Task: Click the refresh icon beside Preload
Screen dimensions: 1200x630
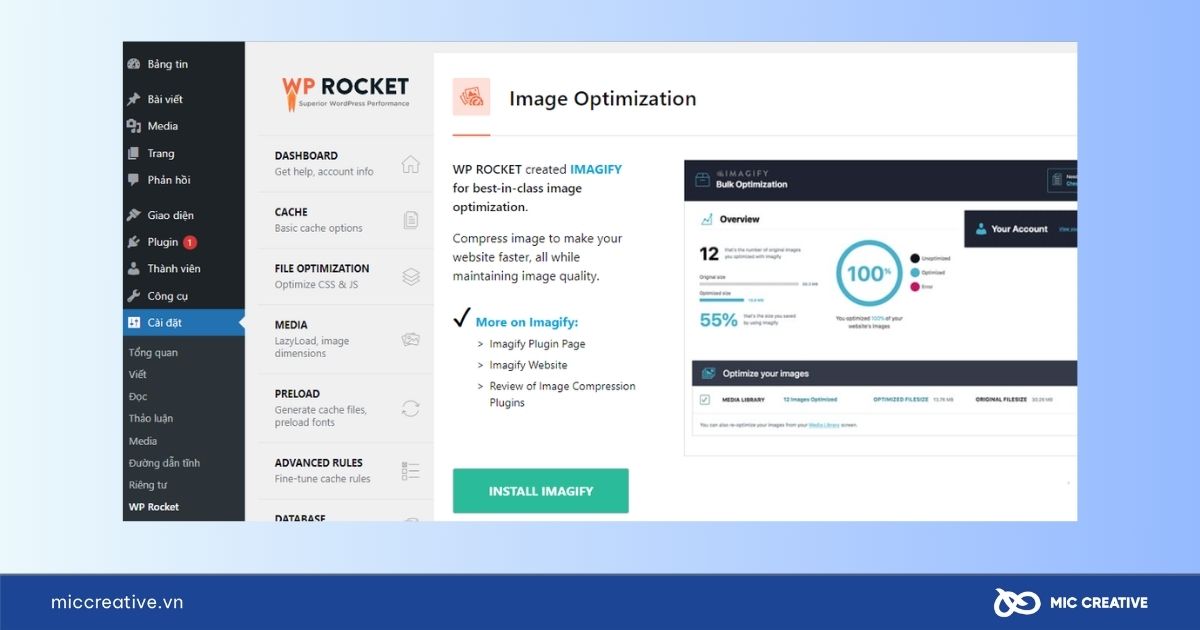Action: pyautogui.click(x=410, y=408)
